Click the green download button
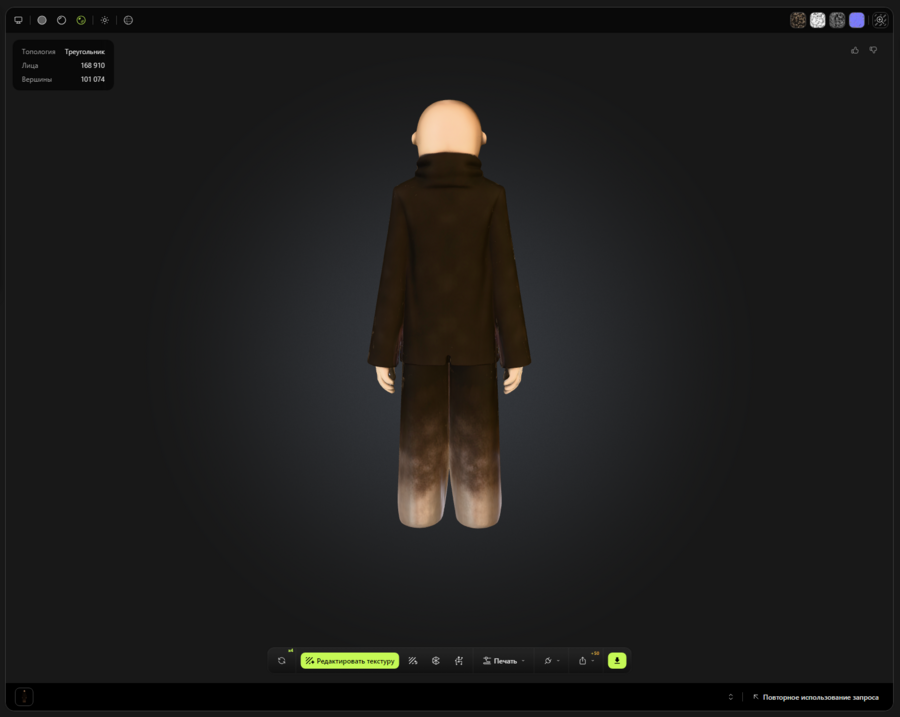Screen dimensions: 900x717 pos(617,661)
